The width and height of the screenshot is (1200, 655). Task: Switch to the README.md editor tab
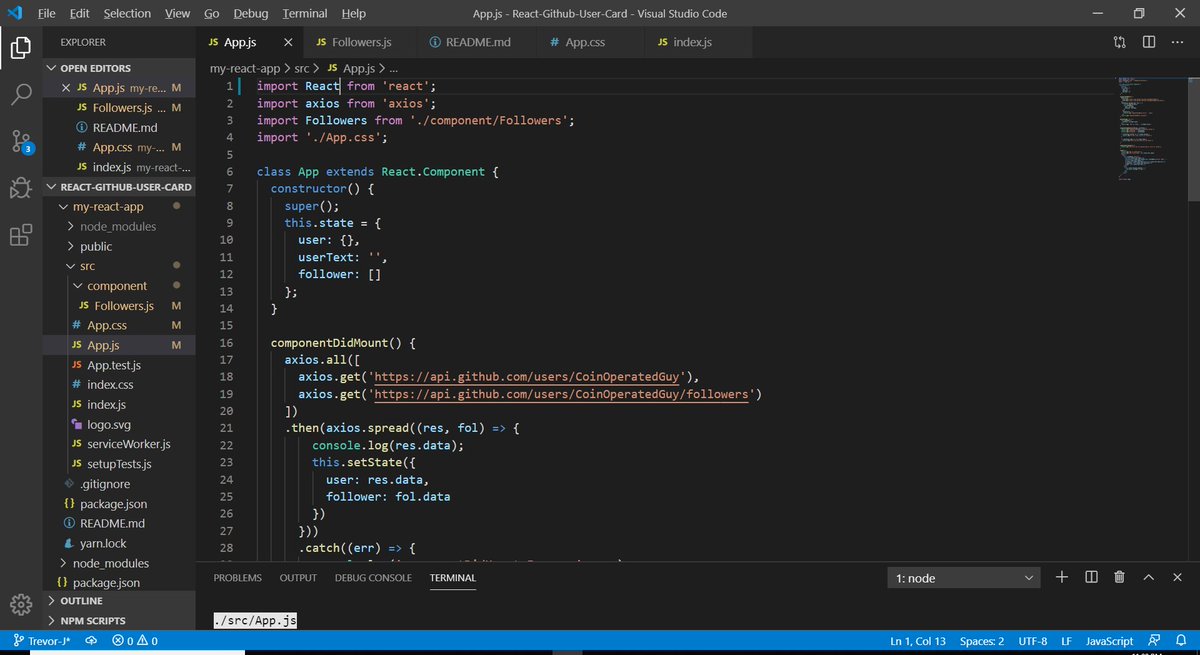click(477, 42)
